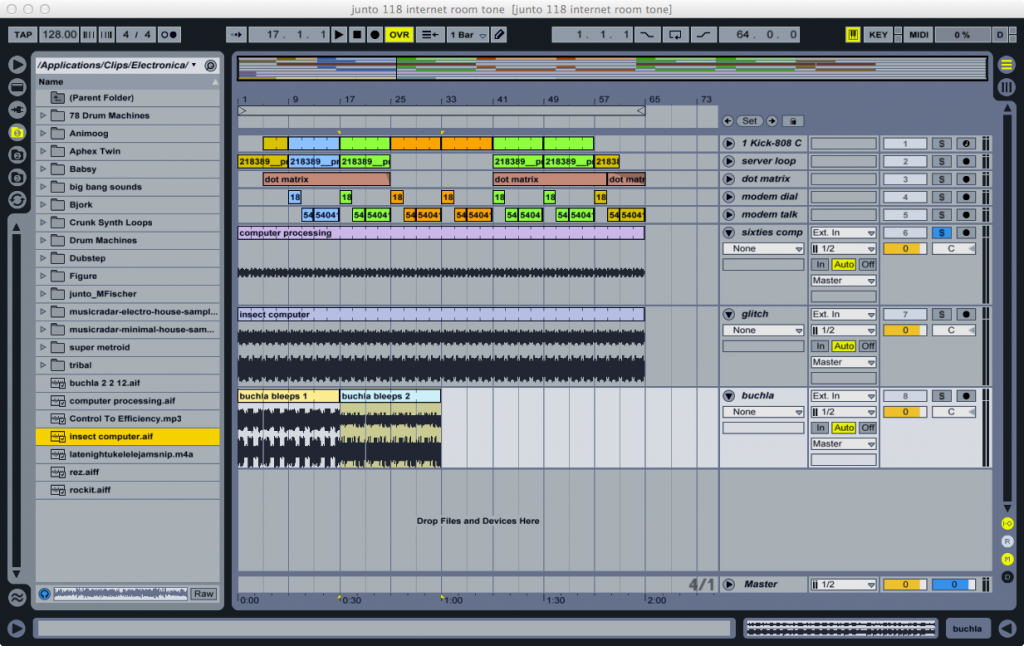Activate the Punch-Out switch
The width and height of the screenshot is (1024, 646).
pos(703,35)
